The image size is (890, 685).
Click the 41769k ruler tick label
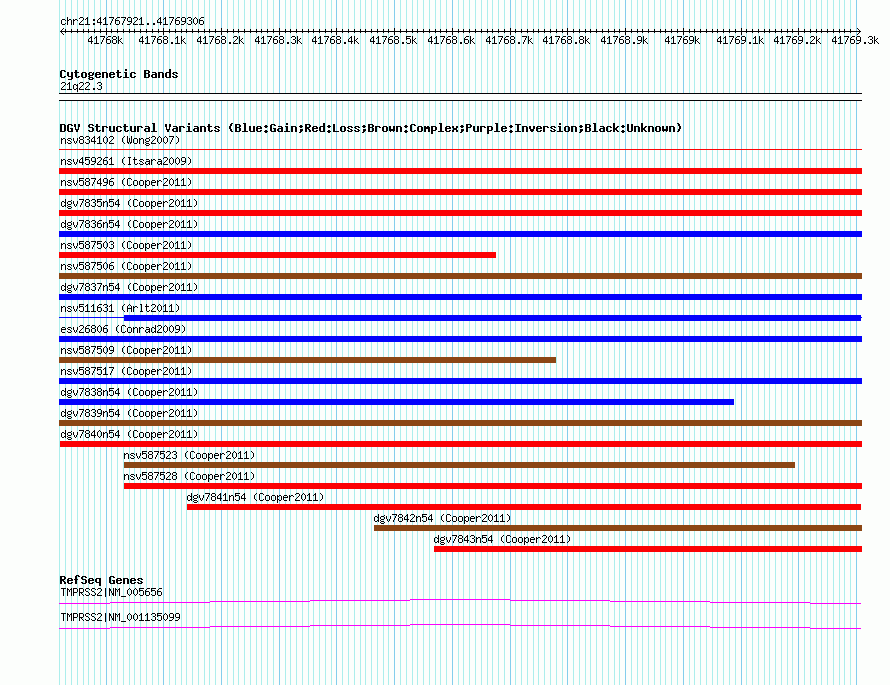[682, 40]
